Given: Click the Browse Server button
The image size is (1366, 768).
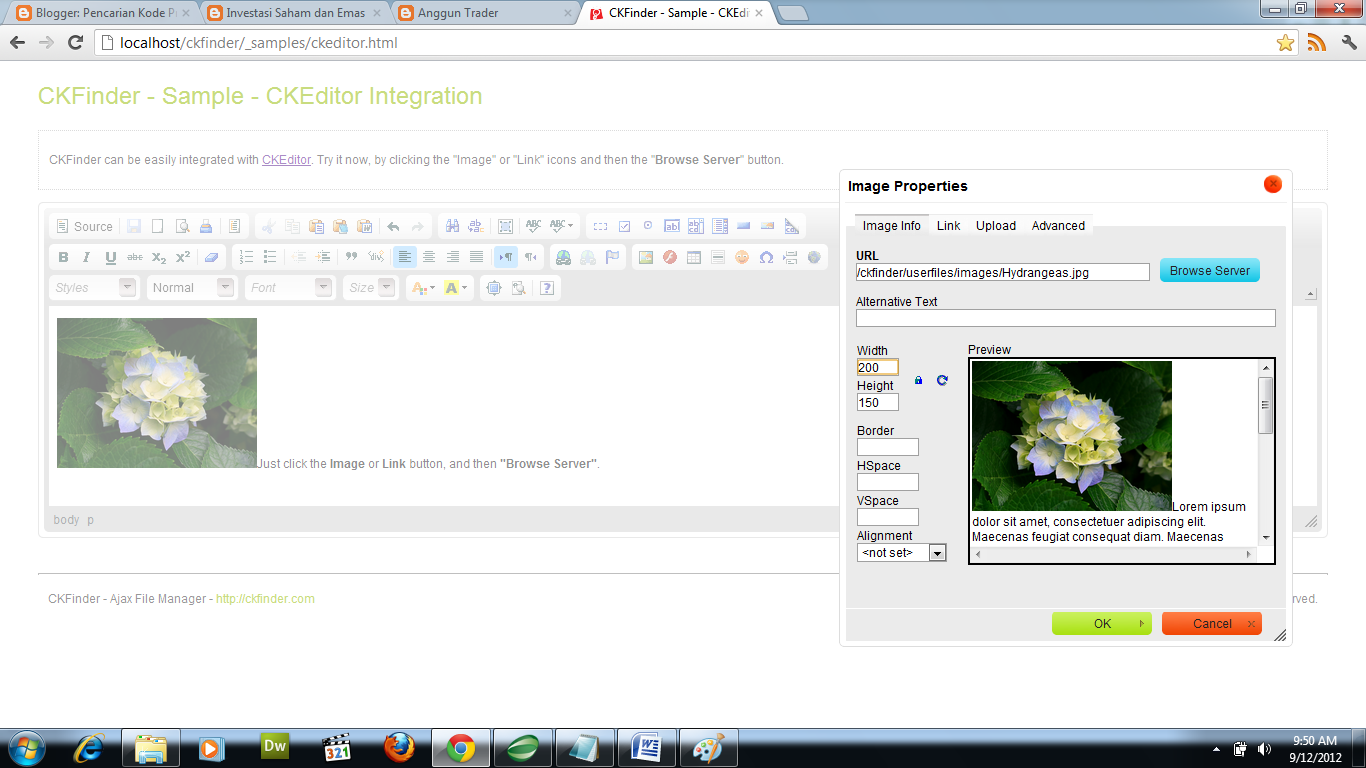Looking at the screenshot, I should (x=1210, y=271).
